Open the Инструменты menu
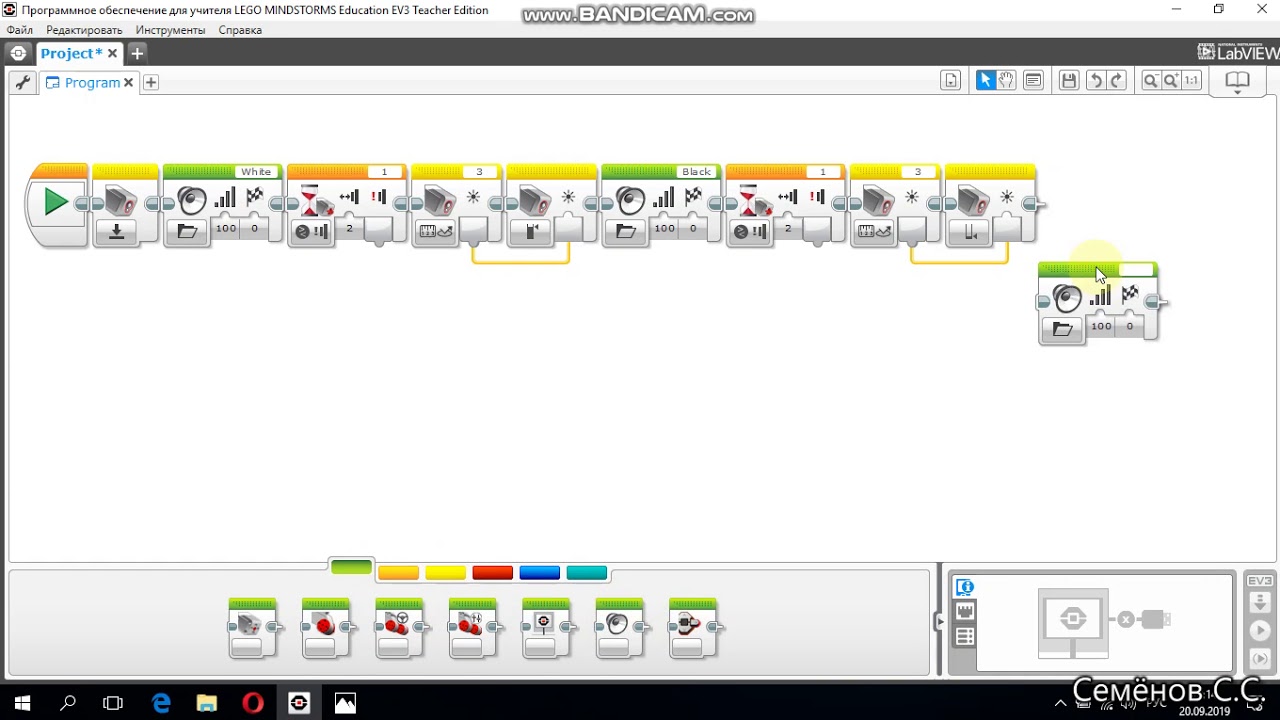 170,30
